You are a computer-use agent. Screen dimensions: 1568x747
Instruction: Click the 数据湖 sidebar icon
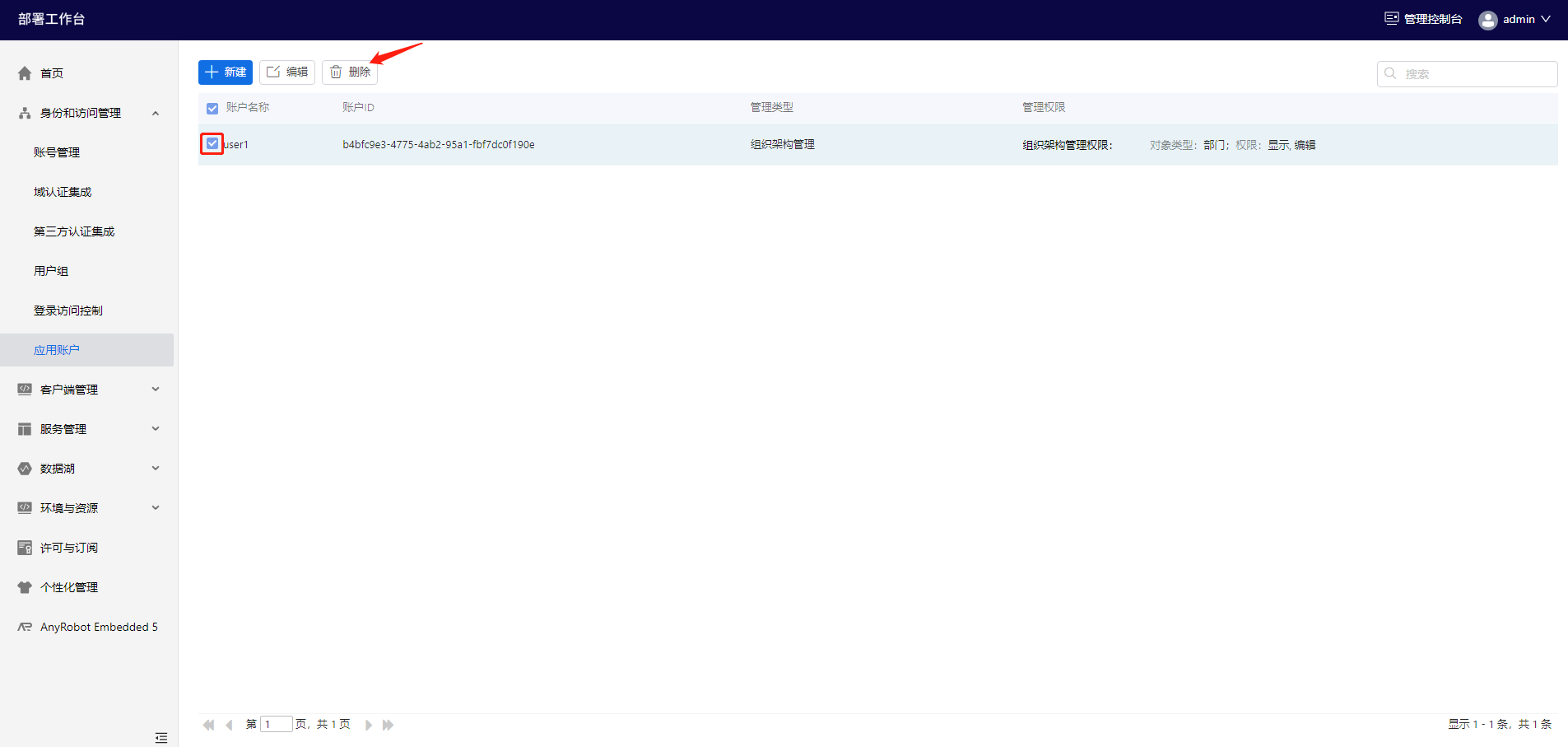25,469
